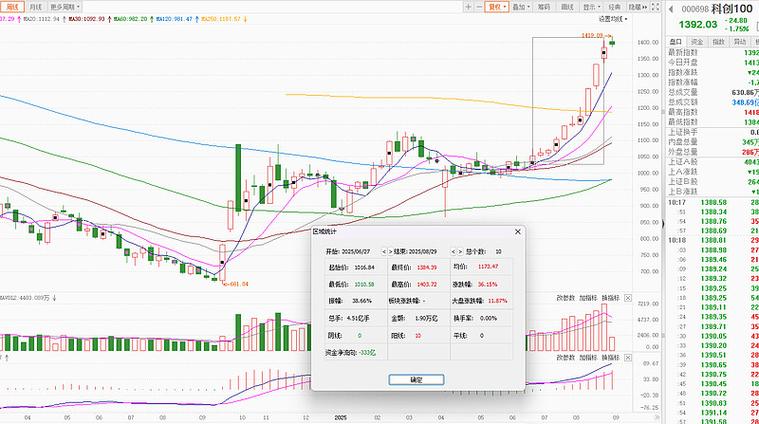The height and width of the screenshot is (424, 759).
Task: Open the 异动 tab in quote panel
Action: [739, 42]
